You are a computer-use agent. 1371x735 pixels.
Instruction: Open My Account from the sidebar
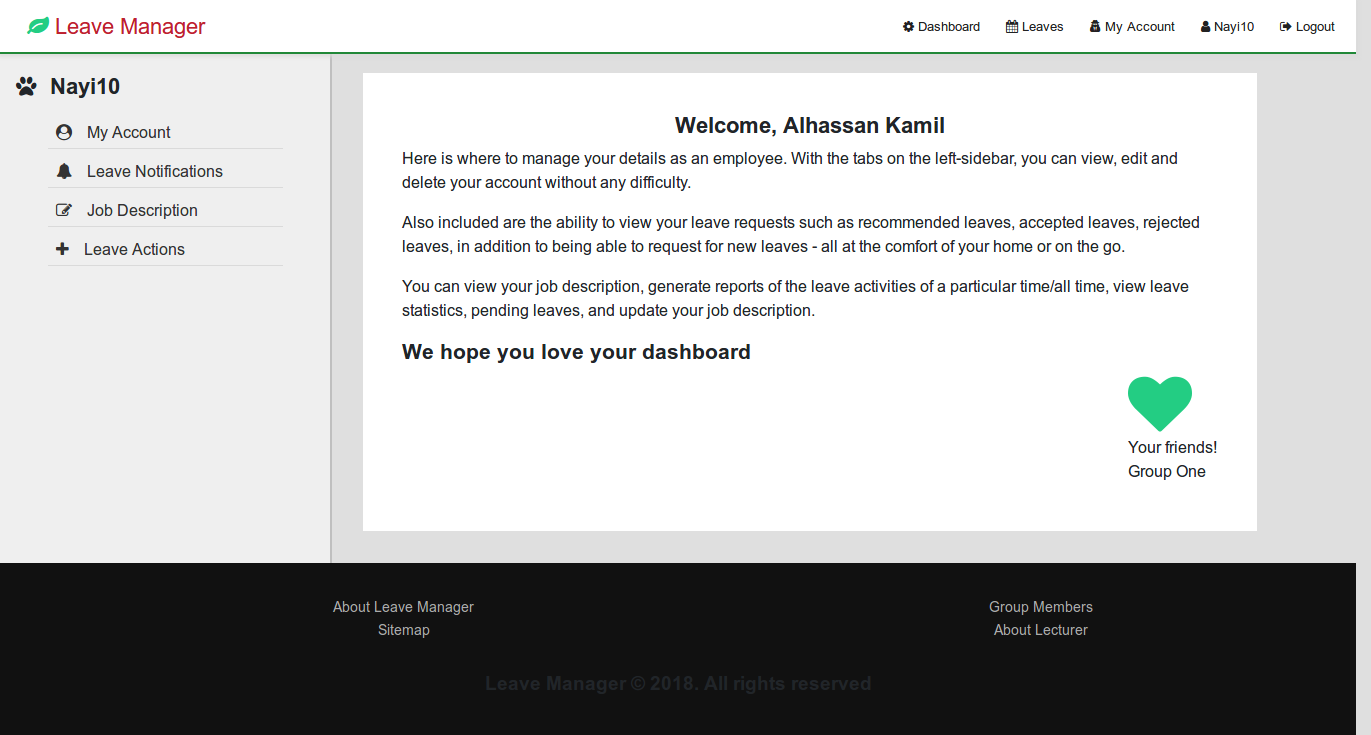click(x=129, y=131)
